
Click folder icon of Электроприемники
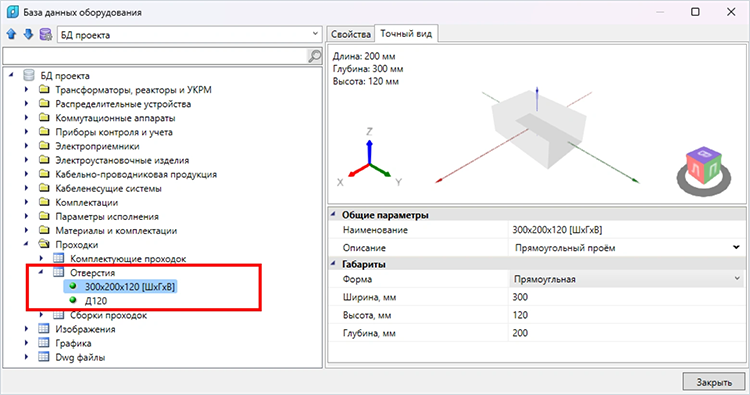pos(44,146)
